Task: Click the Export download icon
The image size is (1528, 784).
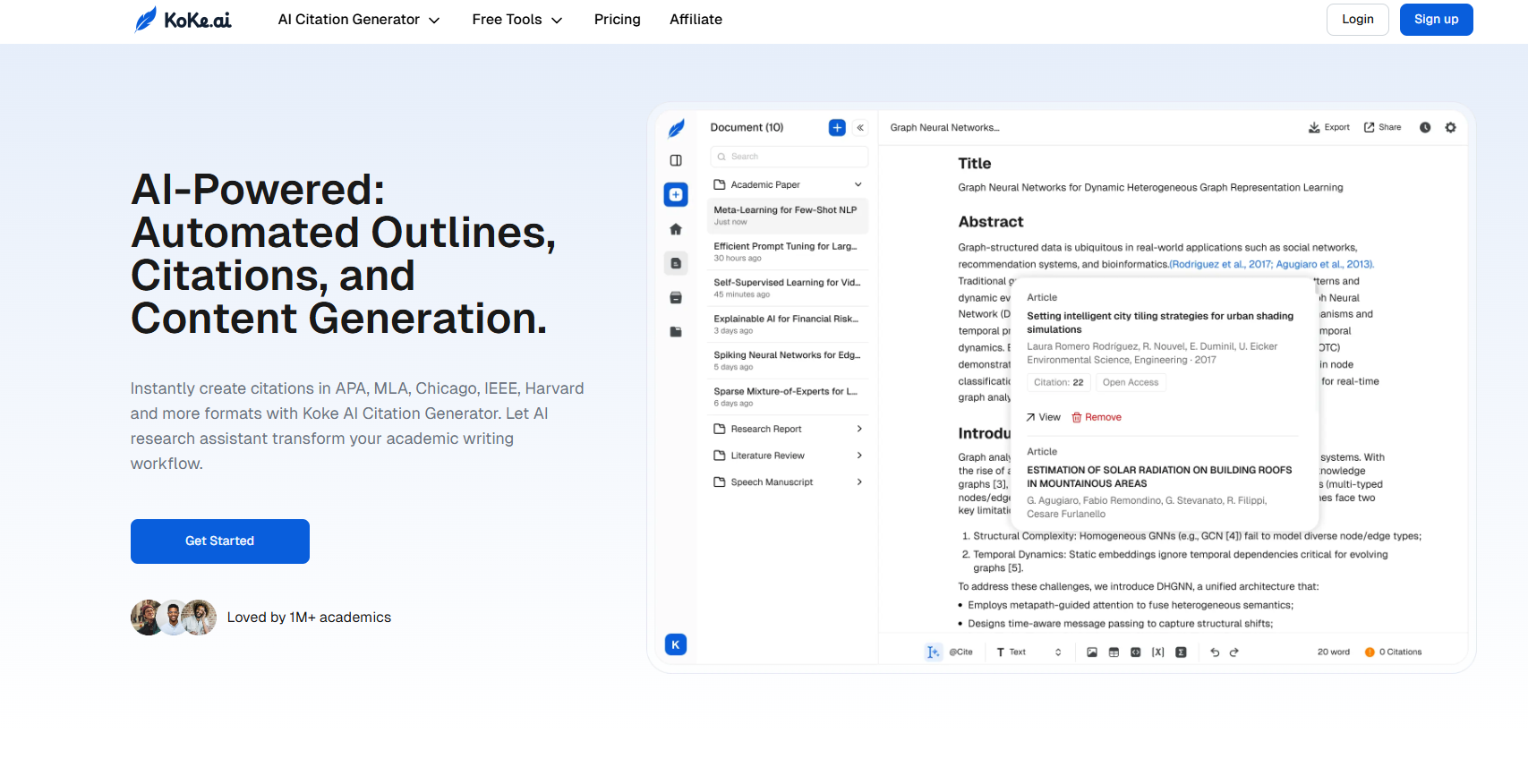Action: 1314,128
